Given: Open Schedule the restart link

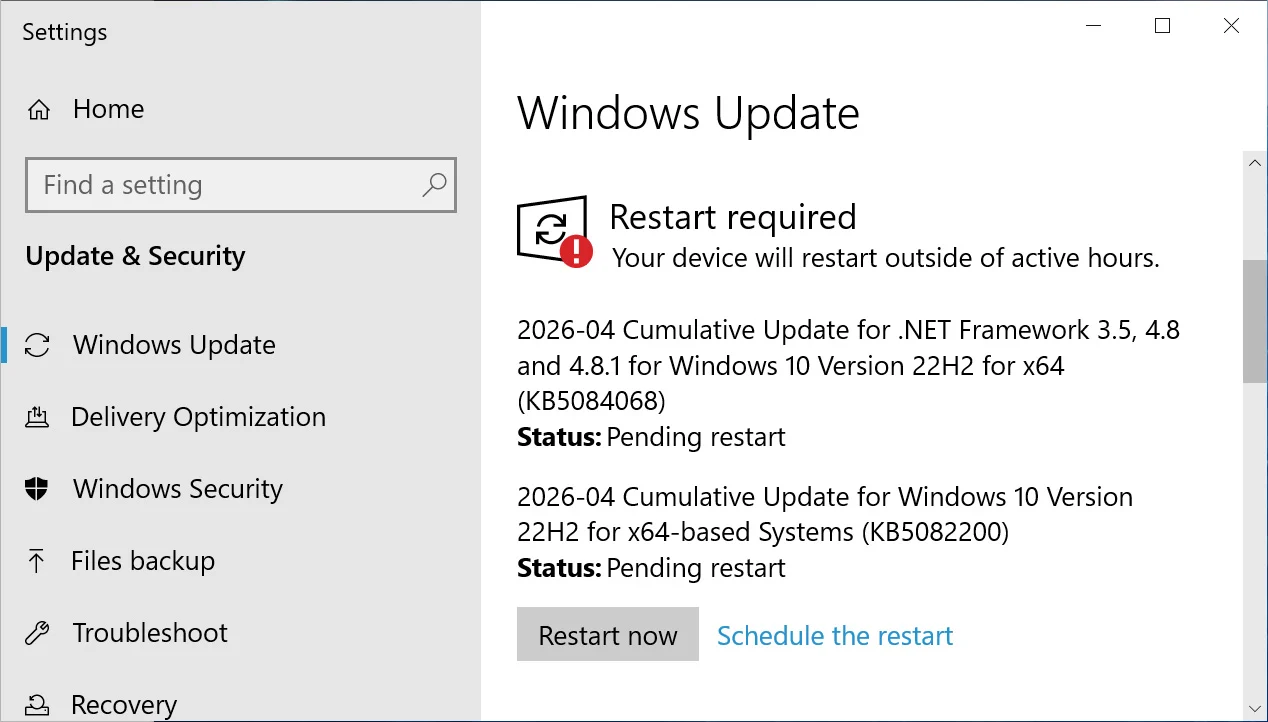Looking at the screenshot, I should click(834, 635).
